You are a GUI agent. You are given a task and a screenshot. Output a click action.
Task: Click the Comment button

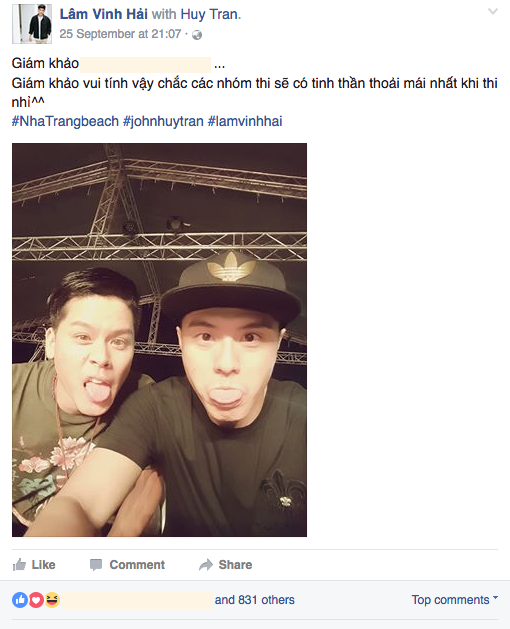127,565
